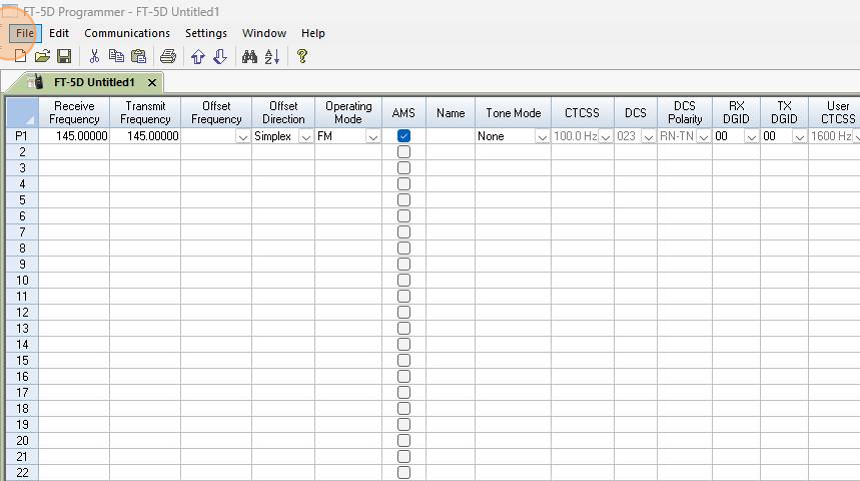Click the Tone Mode column header
This screenshot has width=860, height=481.
pyautogui.click(x=513, y=112)
